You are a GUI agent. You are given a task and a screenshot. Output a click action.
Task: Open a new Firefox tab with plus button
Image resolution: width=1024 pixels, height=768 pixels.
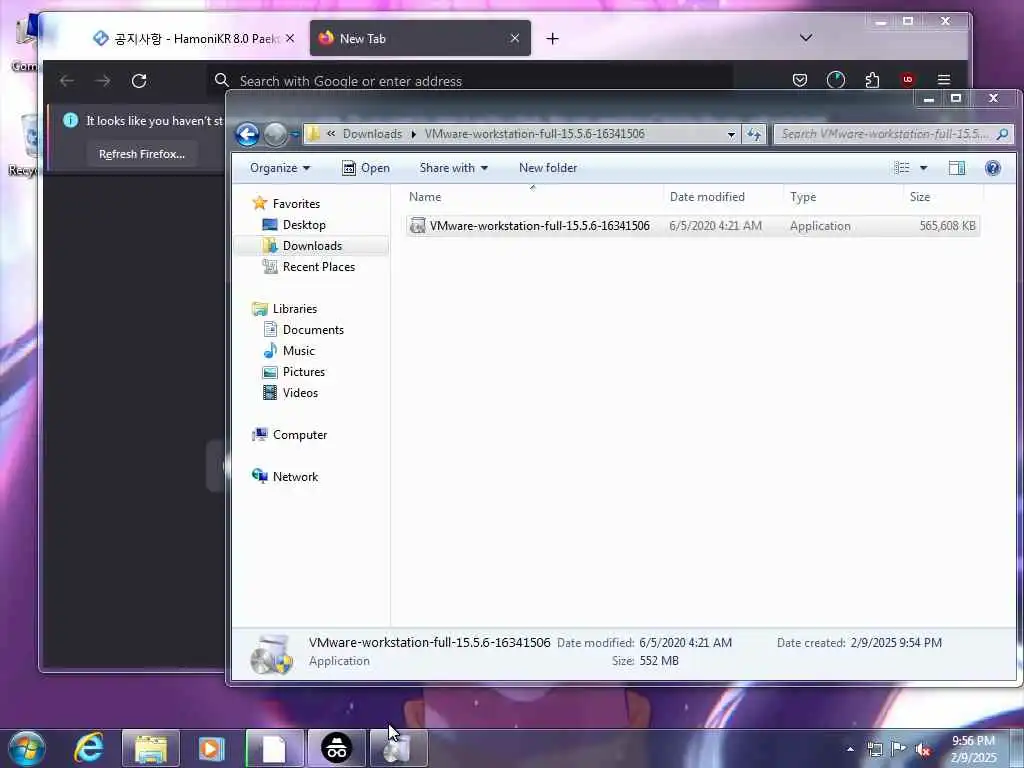click(552, 39)
